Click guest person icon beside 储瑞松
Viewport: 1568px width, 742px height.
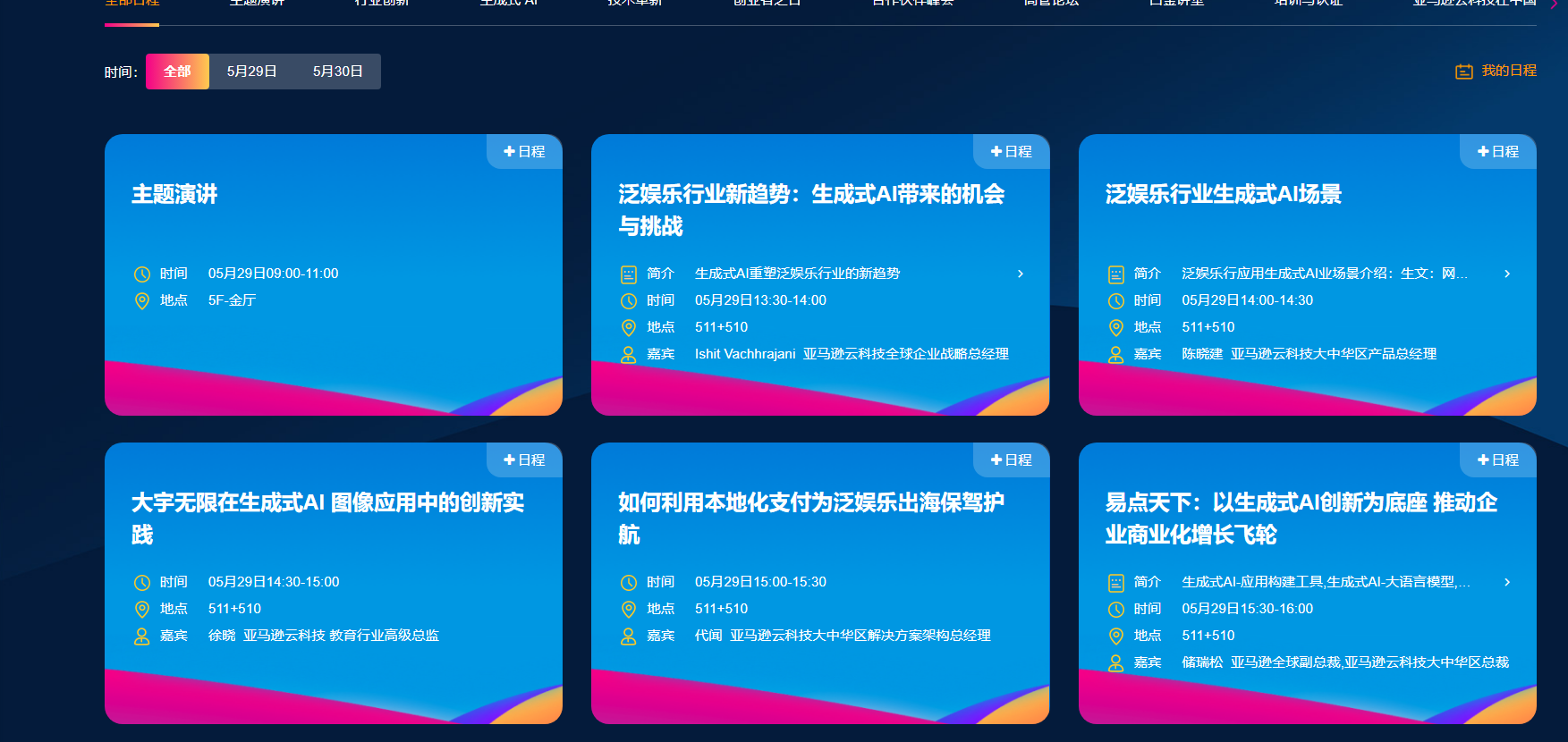1115,663
